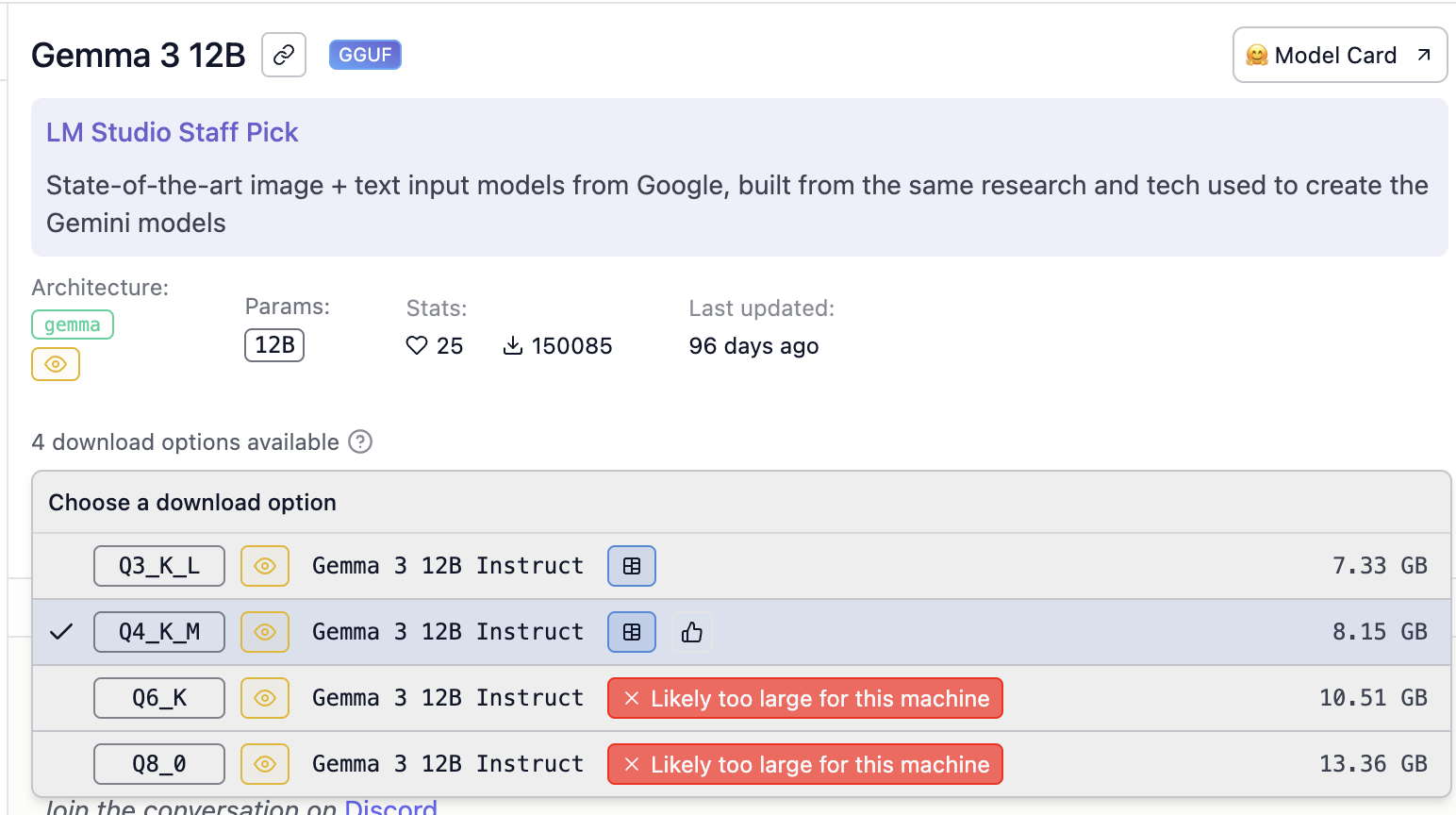Screen dimensions: 1456x815
Task: Click the 8.15 GB size value
Action: point(1380,632)
